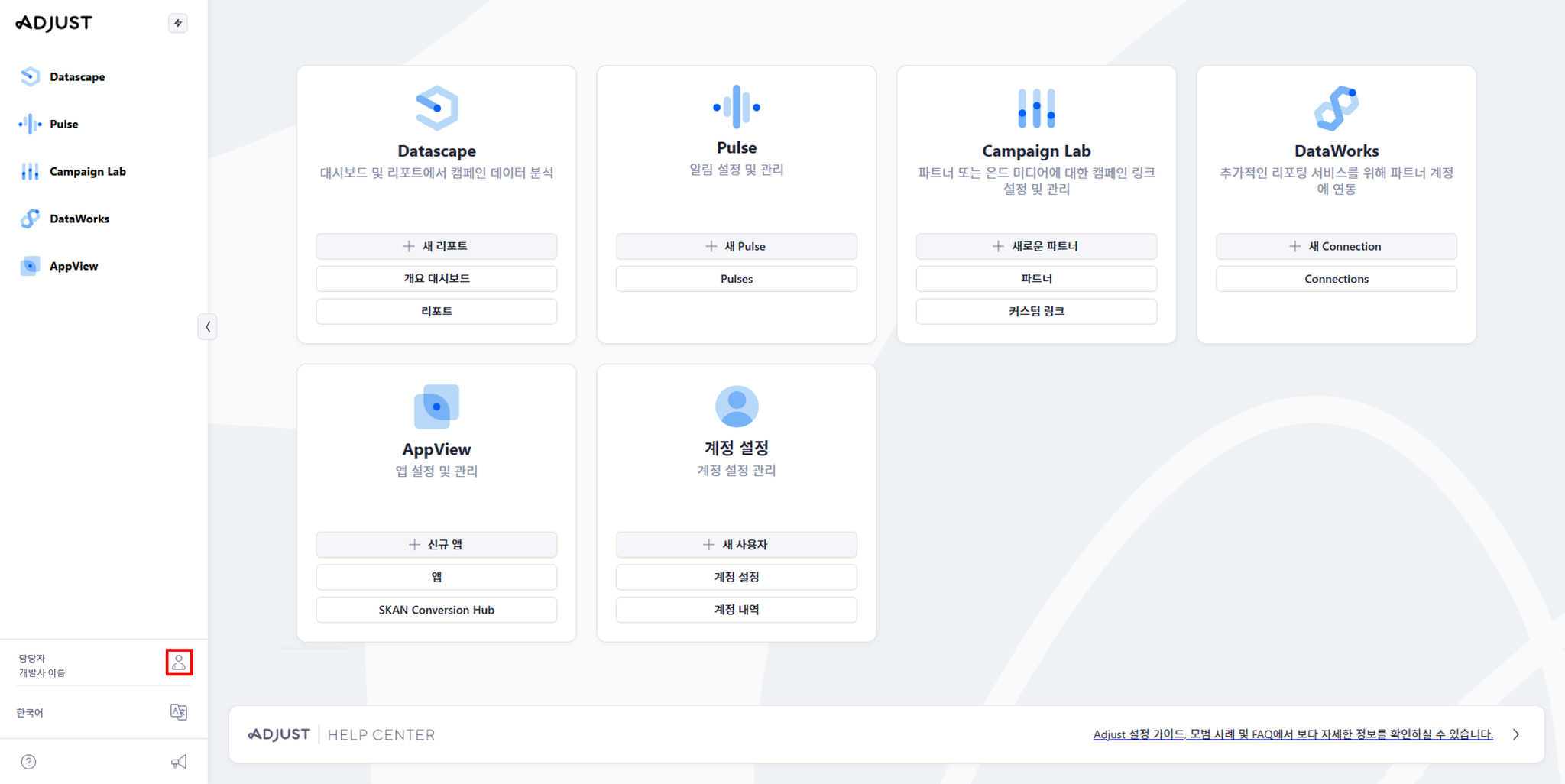Click the AppView icon in the sidebar
1565x784 pixels.
point(30,266)
